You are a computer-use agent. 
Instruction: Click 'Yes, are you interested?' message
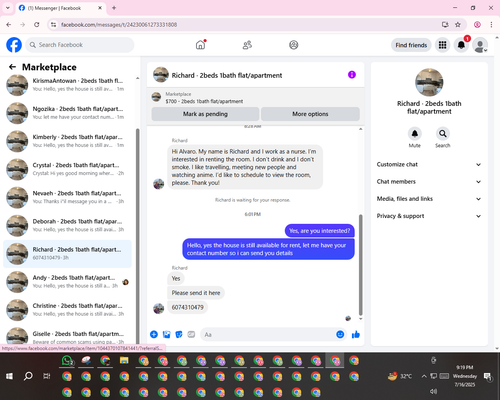(320, 231)
